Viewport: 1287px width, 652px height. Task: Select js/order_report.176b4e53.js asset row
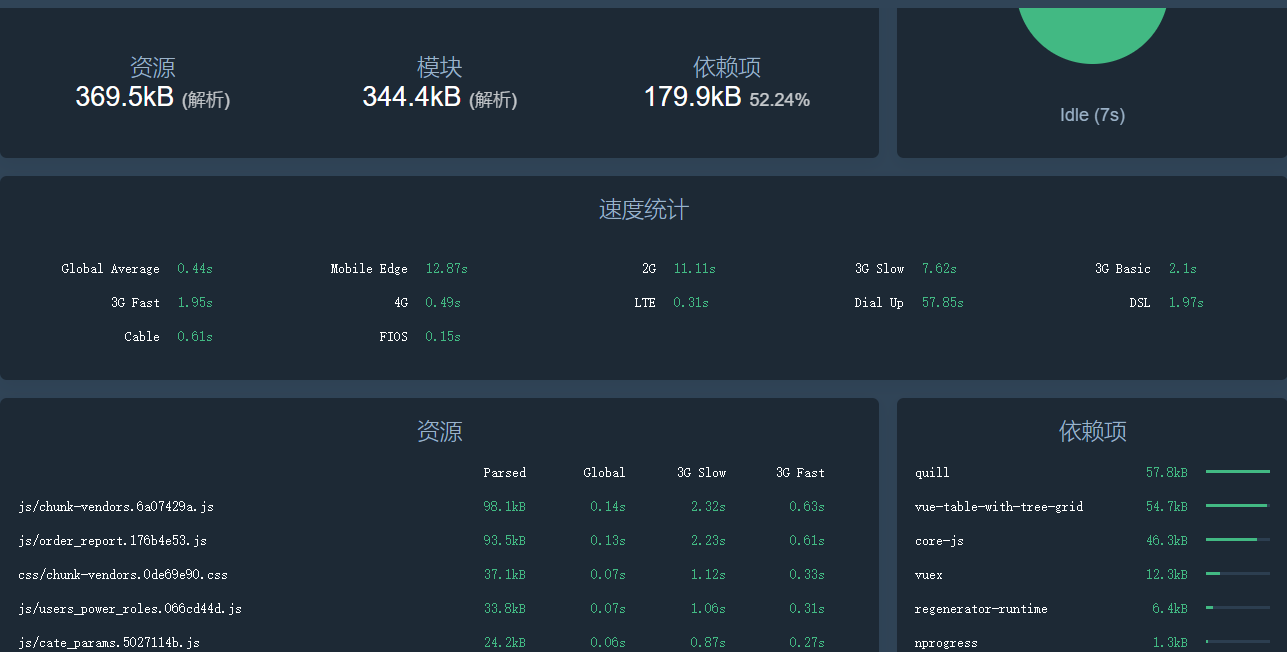pyautogui.click(x=439, y=541)
